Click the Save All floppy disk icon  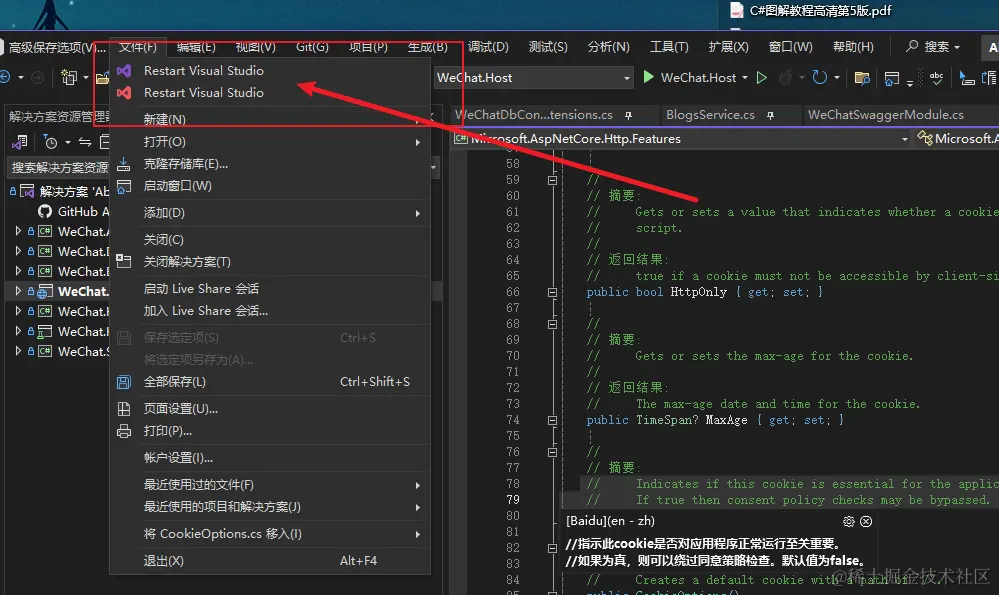(124, 382)
